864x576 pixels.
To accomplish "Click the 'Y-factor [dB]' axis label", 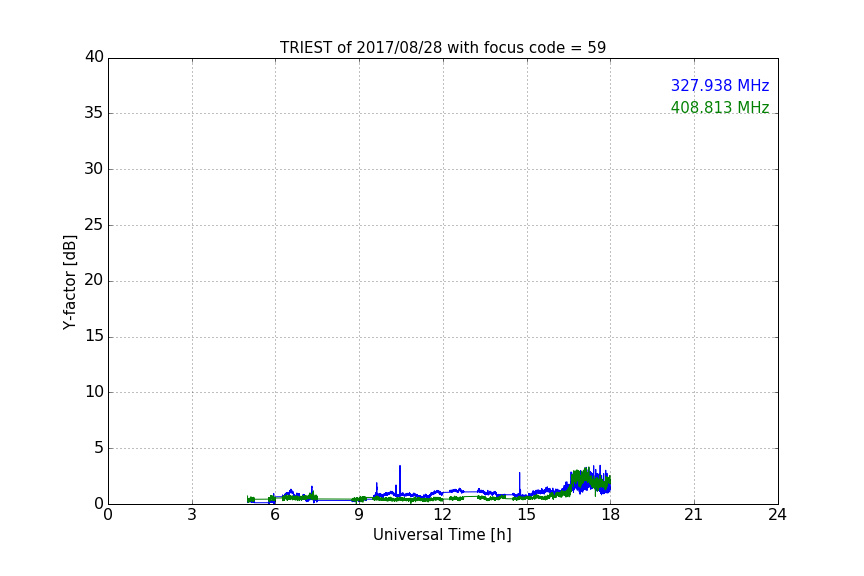I will [x=69, y=282].
